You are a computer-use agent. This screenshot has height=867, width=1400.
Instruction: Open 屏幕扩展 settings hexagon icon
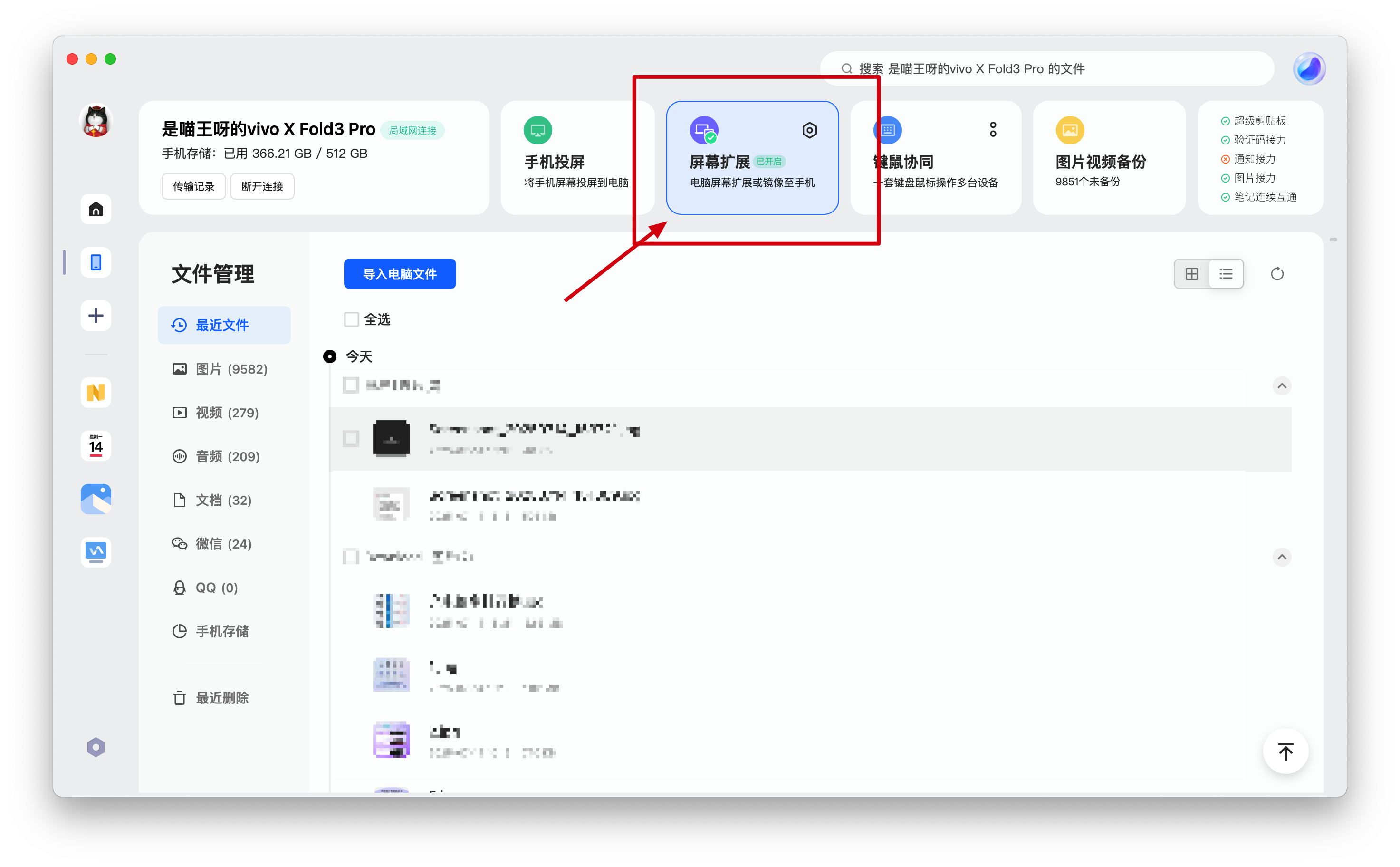(x=809, y=130)
